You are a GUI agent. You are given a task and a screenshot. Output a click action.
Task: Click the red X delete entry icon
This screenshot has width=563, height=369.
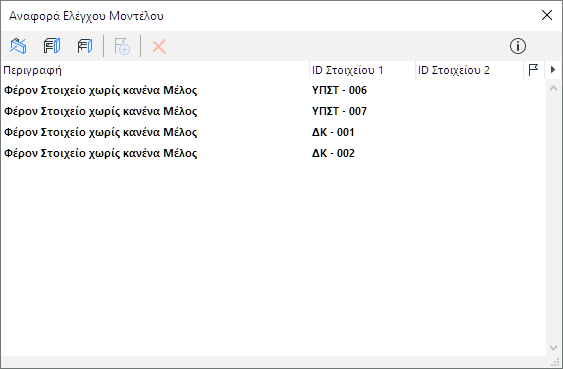(159, 47)
